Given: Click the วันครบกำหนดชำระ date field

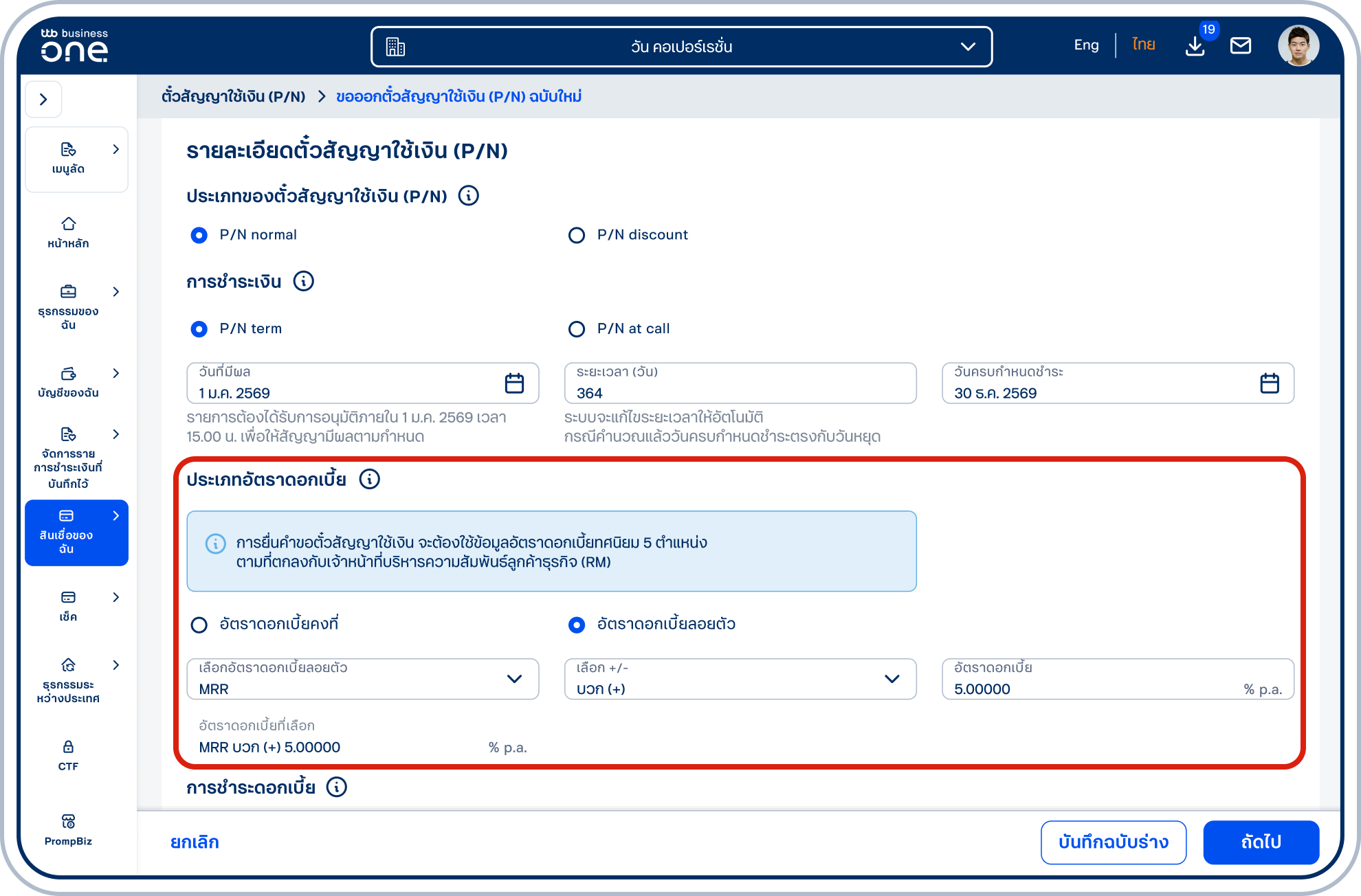Looking at the screenshot, I should [x=1118, y=383].
